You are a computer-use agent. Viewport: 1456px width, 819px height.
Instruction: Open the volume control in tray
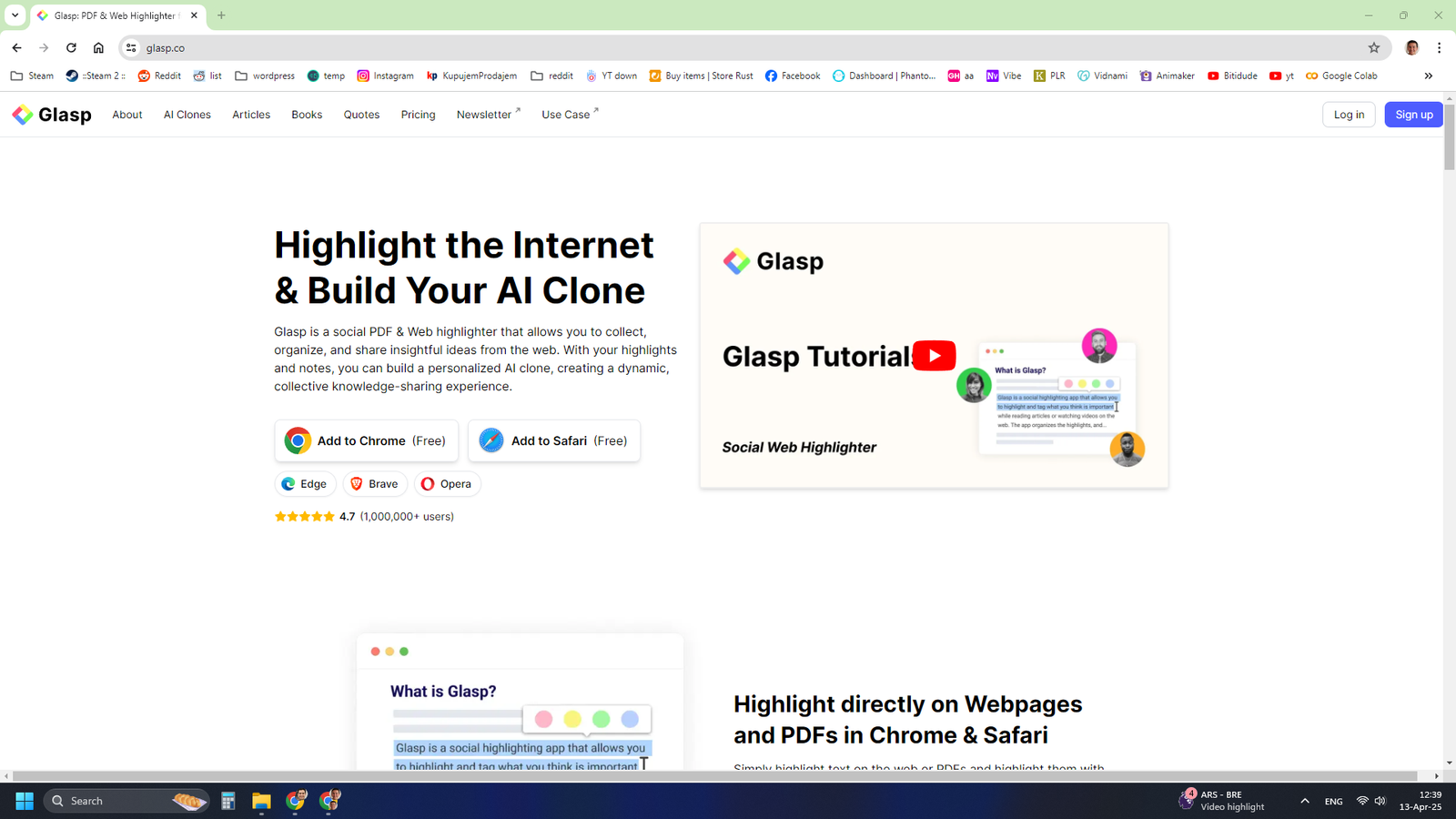click(x=1380, y=801)
